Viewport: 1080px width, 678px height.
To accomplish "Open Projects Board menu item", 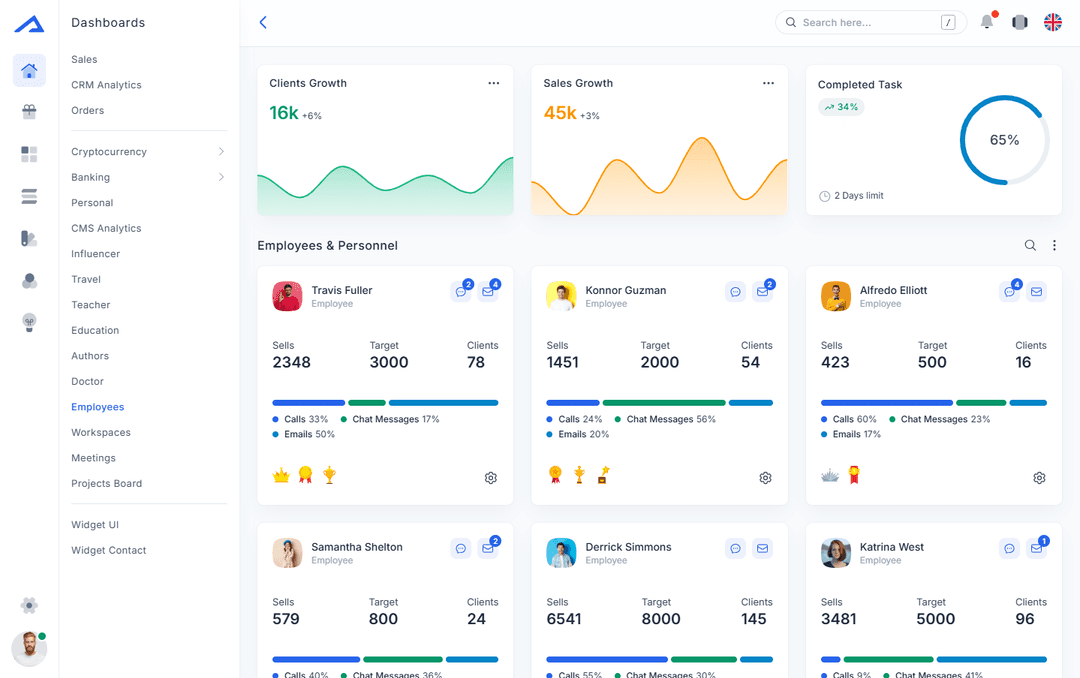I will pos(107,483).
